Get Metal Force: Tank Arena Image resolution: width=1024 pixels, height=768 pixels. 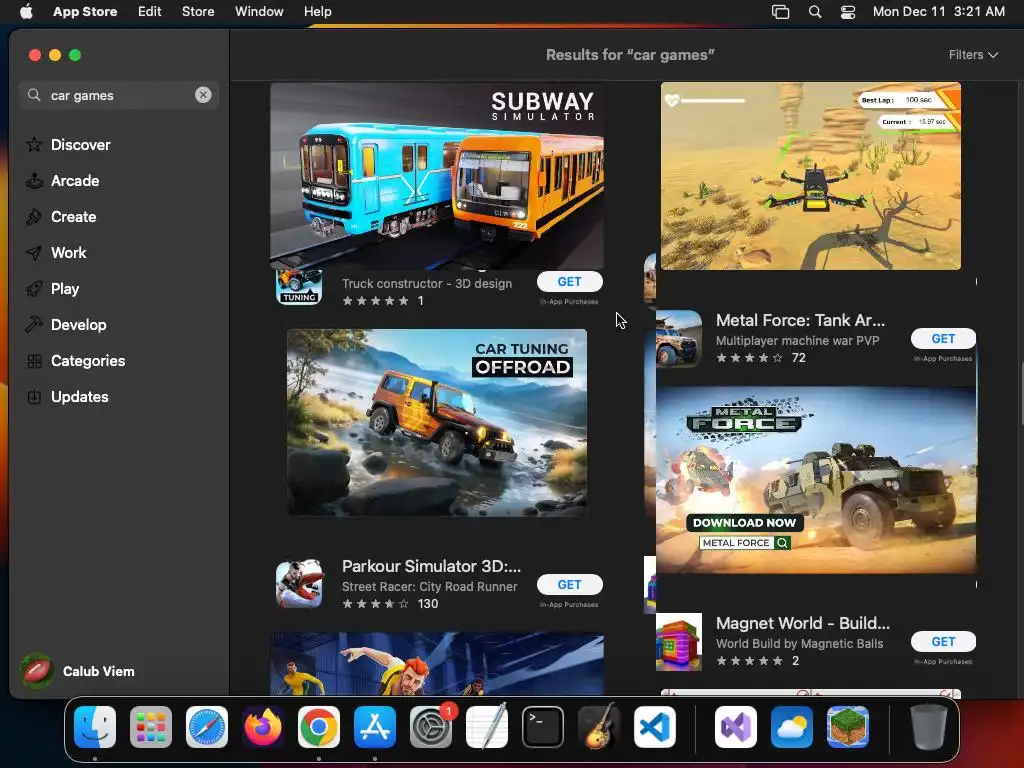[x=943, y=338]
